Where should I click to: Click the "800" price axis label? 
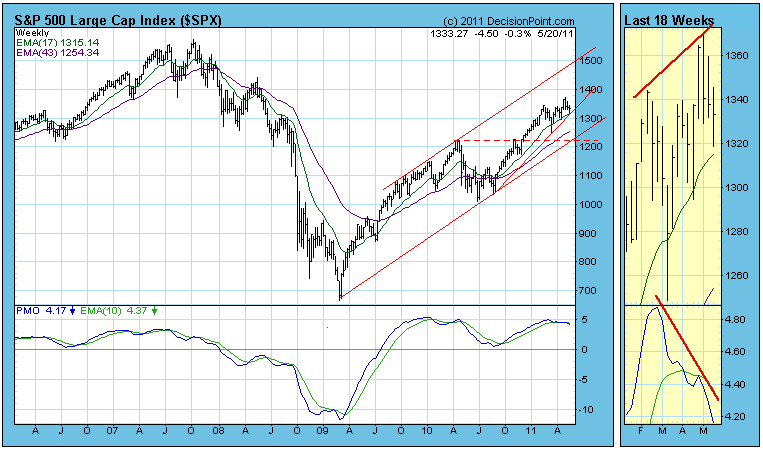(588, 262)
